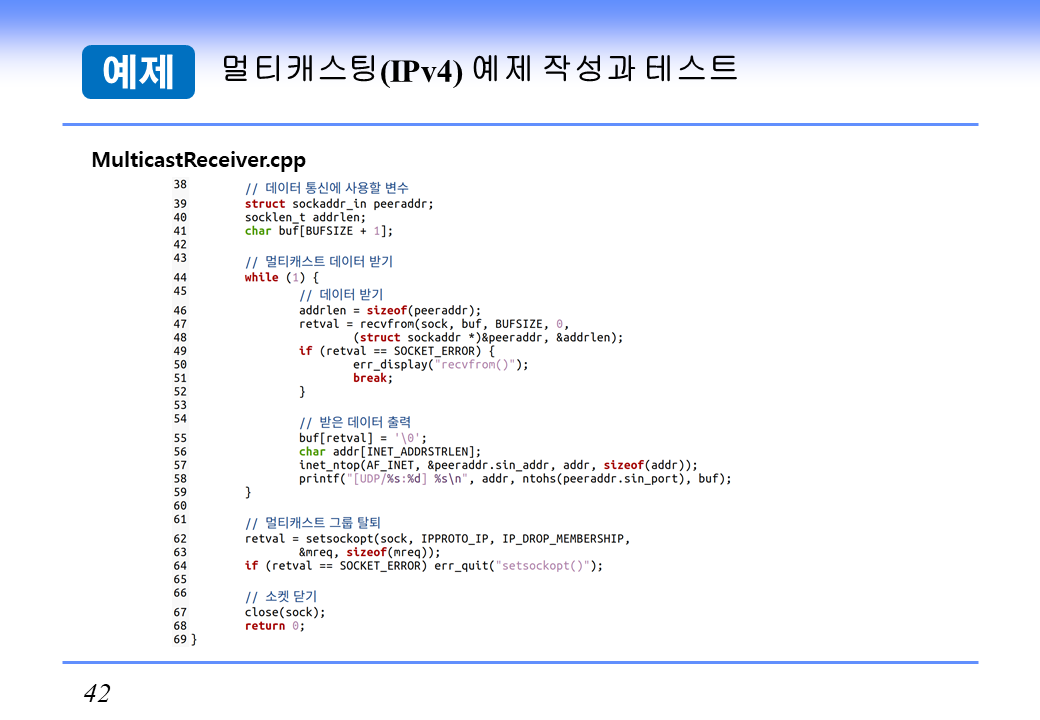The width and height of the screenshot is (1040, 720).
Task: Click line 'struct sockaddr_in peeraddr;'
Action: click(x=339, y=204)
